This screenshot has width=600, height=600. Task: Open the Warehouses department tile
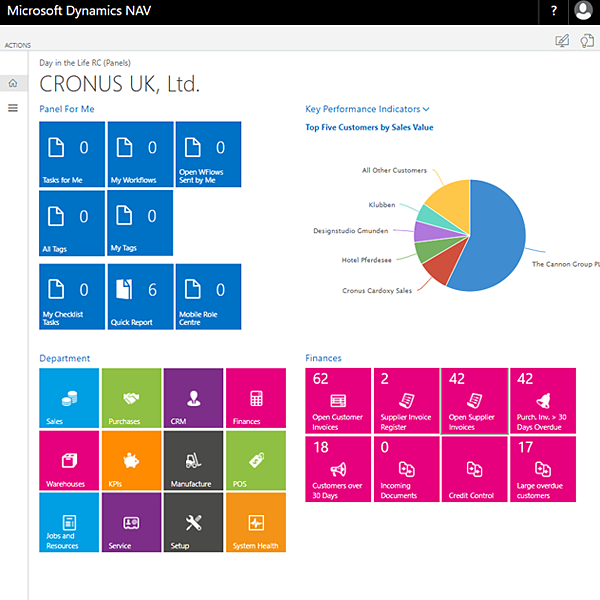(x=70, y=460)
